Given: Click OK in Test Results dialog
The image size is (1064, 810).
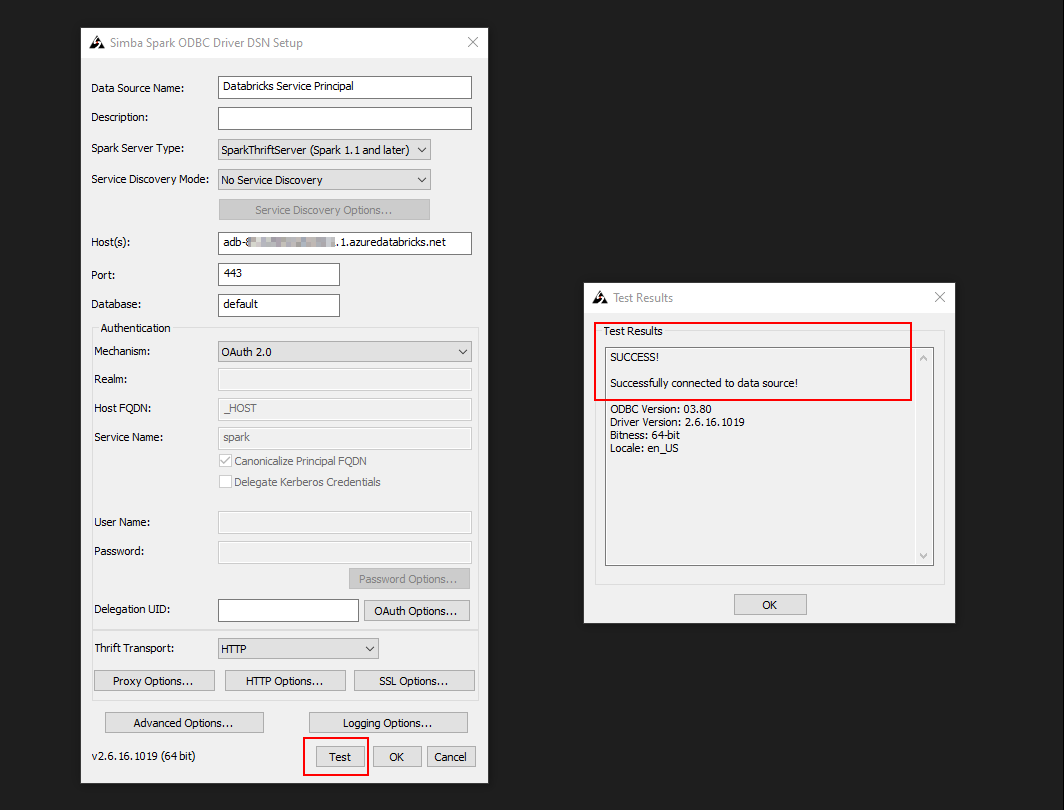Looking at the screenshot, I should (769, 605).
